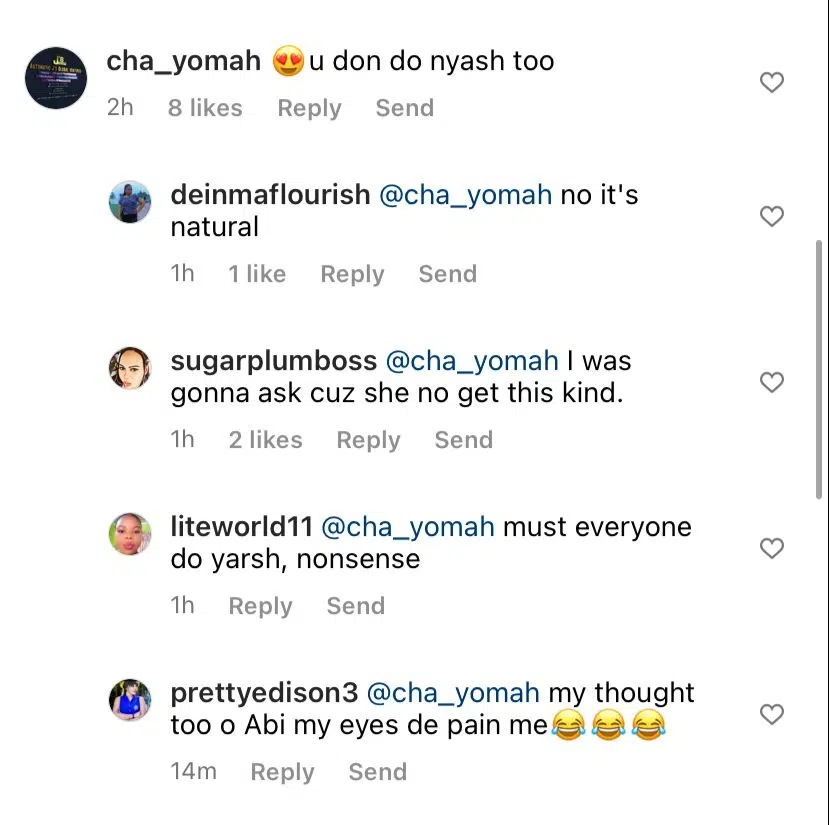829x825 pixels.
Task: Reply to cha_yomah's comment
Action: click(309, 108)
